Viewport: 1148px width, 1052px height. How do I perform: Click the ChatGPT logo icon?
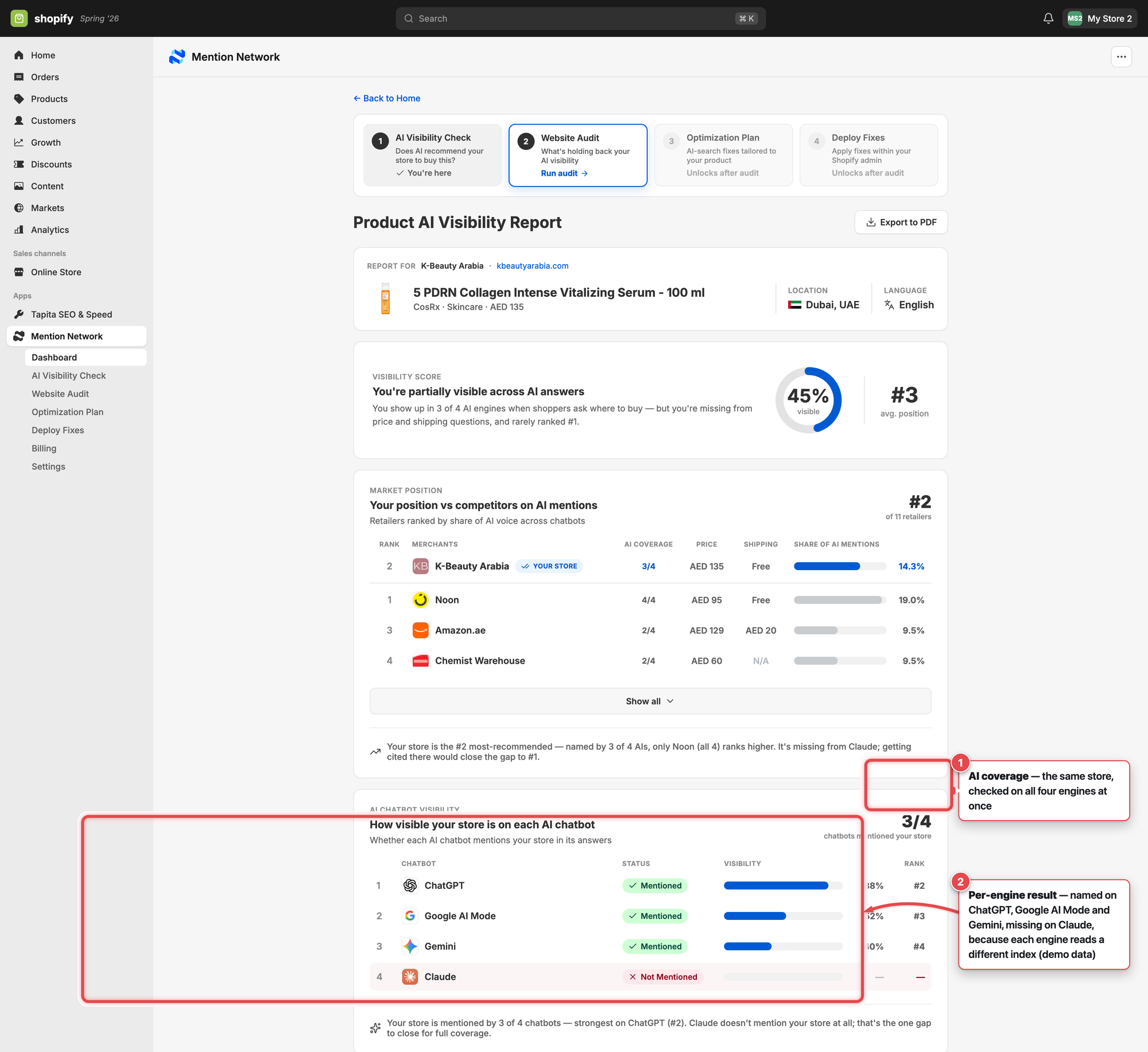coord(410,885)
